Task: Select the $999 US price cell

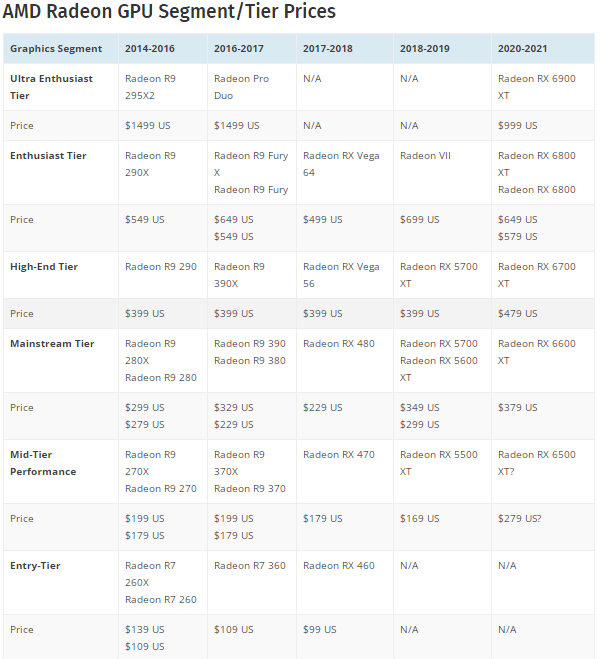Action: point(517,126)
